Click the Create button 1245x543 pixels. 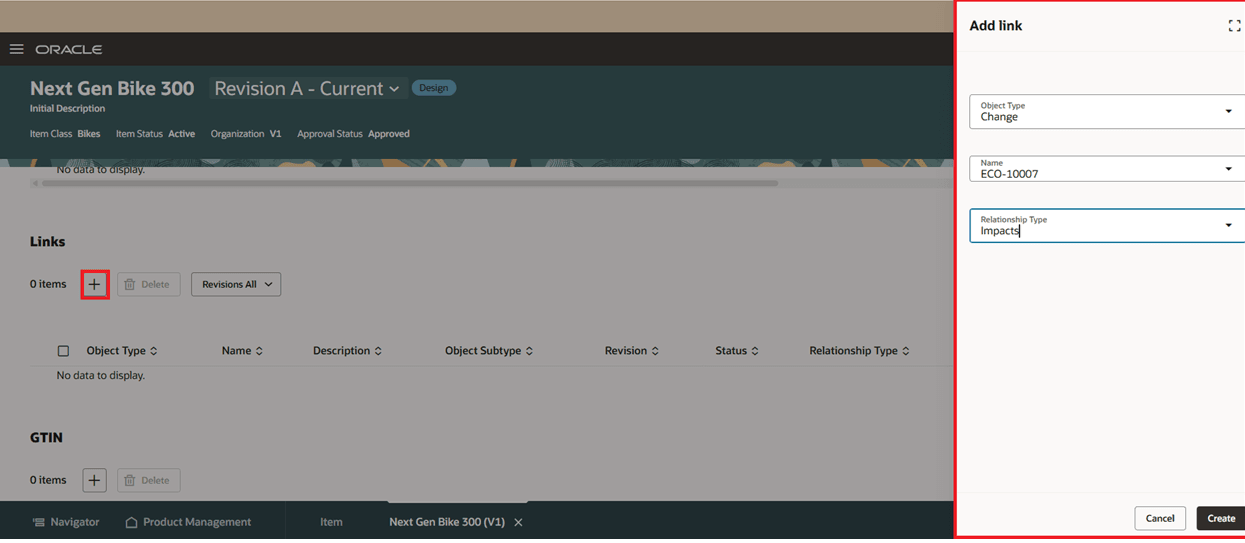(1221, 518)
